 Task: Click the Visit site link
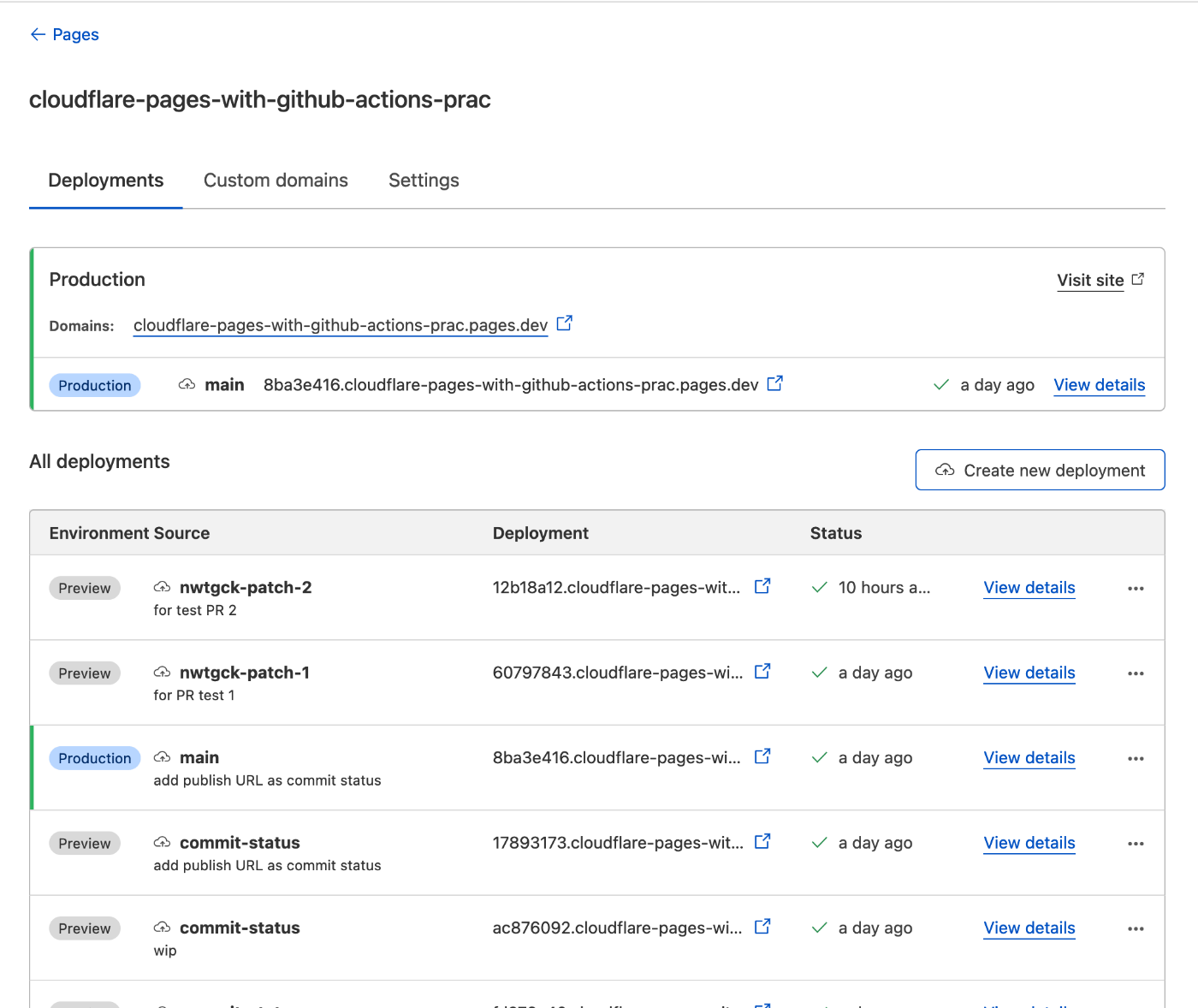(x=1090, y=280)
